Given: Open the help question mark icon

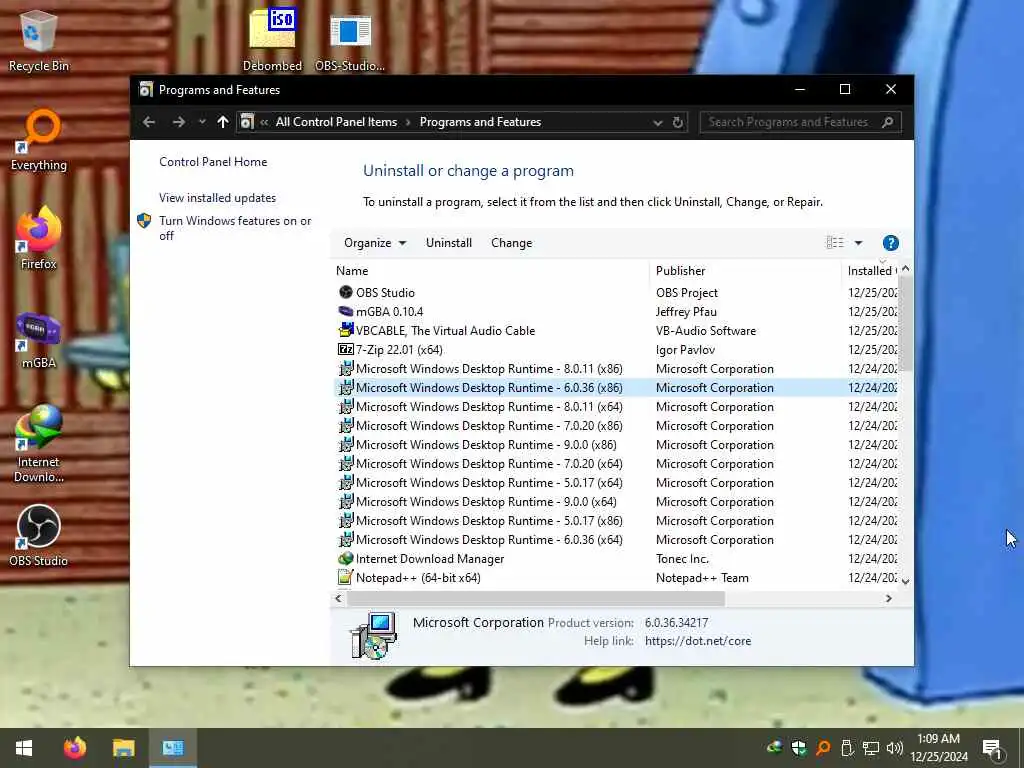Looking at the screenshot, I should pos(890,243).
